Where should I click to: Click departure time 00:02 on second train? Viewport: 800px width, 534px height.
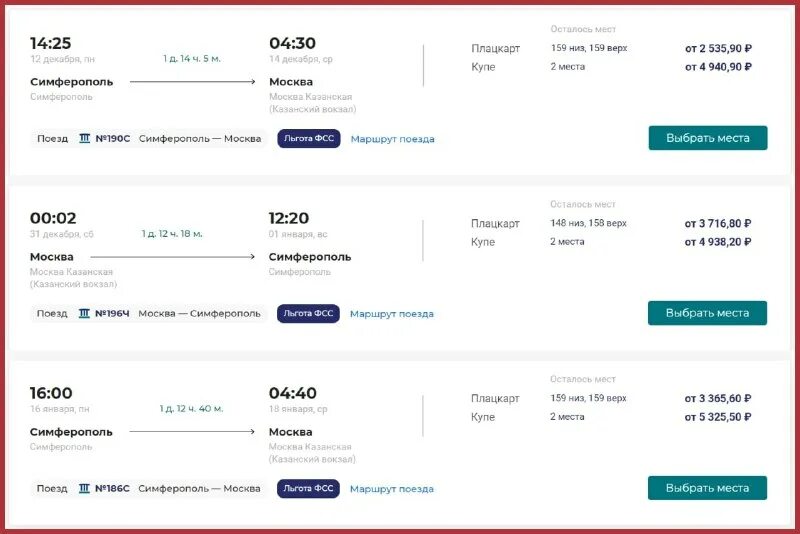[x=53, y=218]
